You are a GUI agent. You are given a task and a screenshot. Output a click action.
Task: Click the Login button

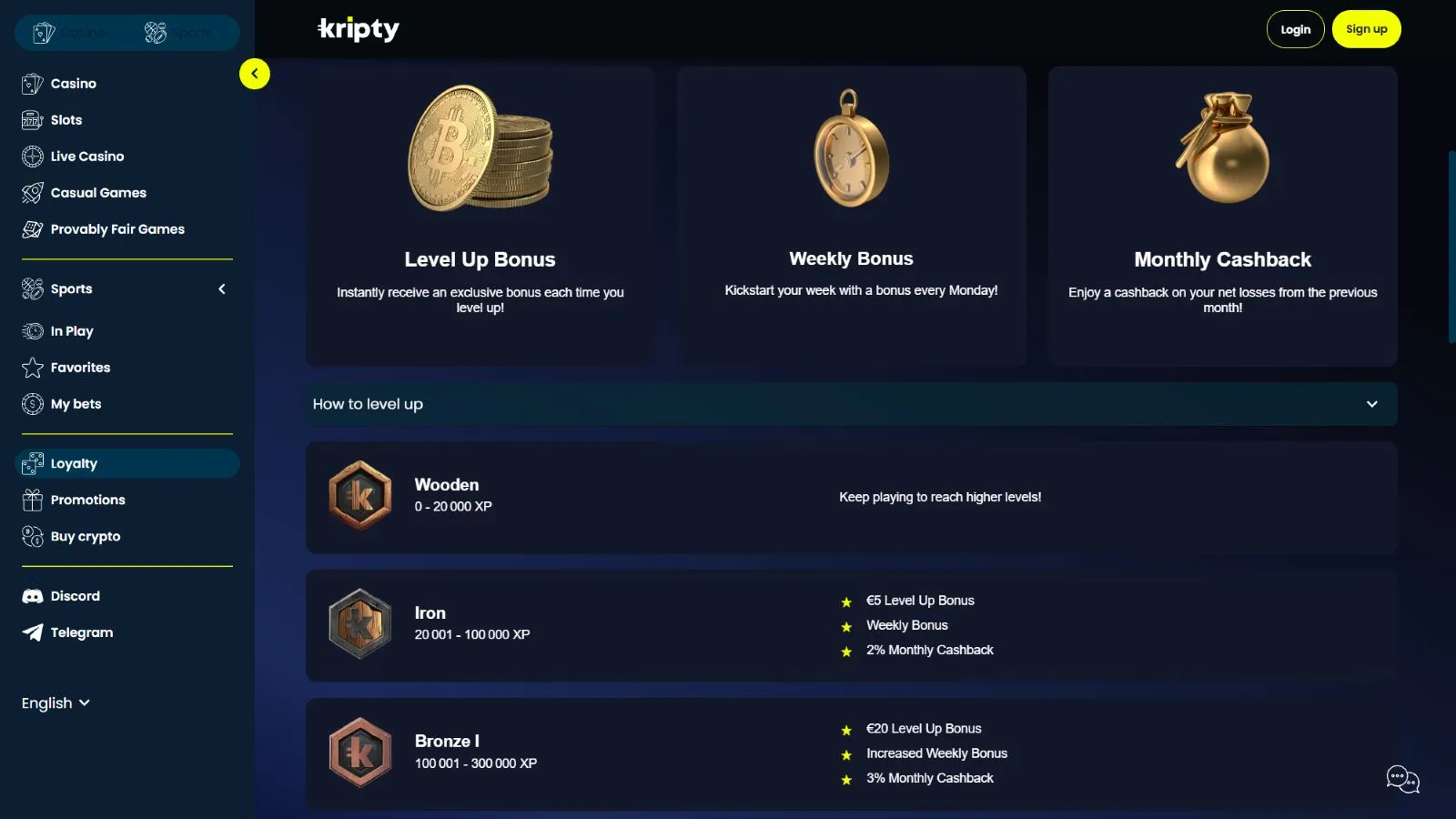click(x=1295, y=29)
